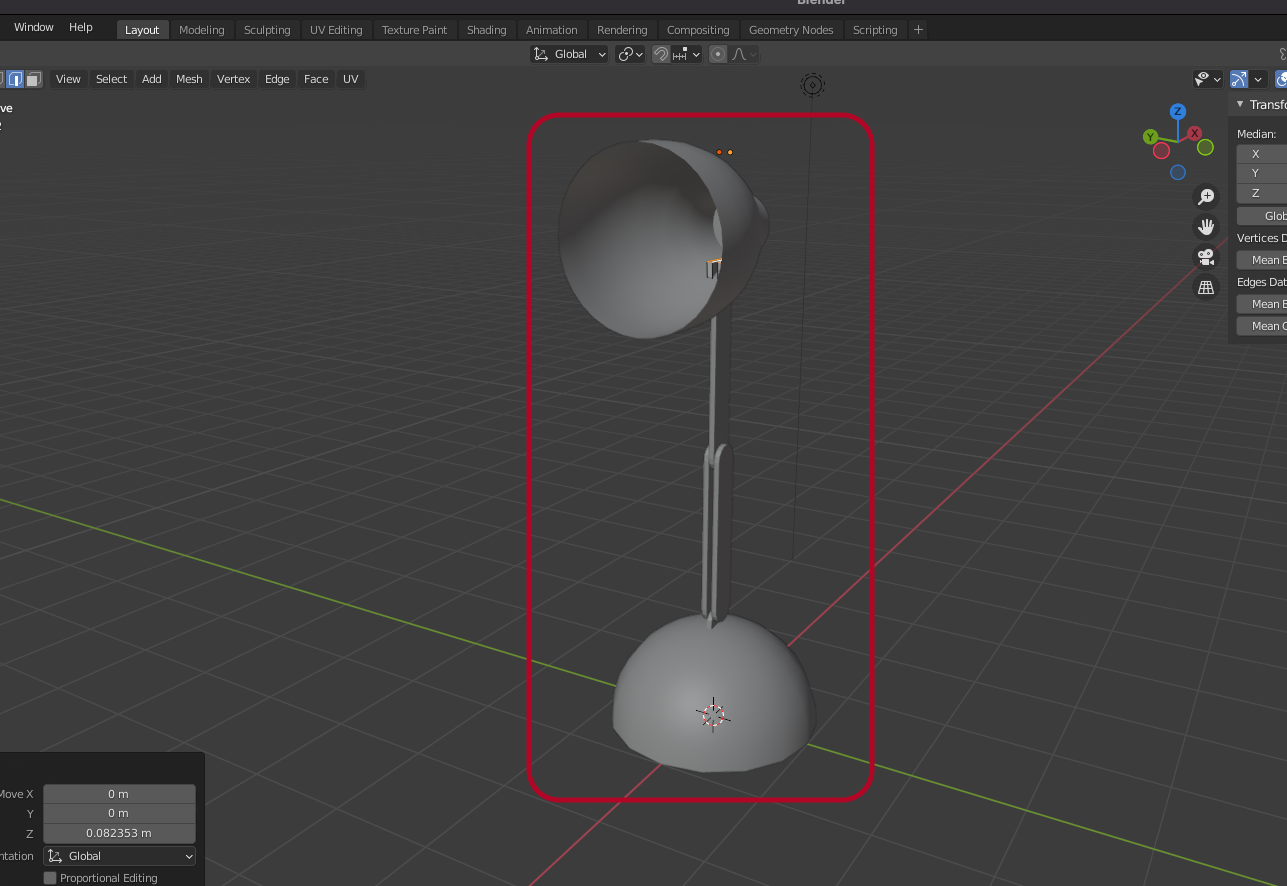Image resolution: width=1287 pixels, height=886 pixels.
Task: Click the second Mean field under Edges Data
Action: pyautogui.click(x=1262, y=326)
